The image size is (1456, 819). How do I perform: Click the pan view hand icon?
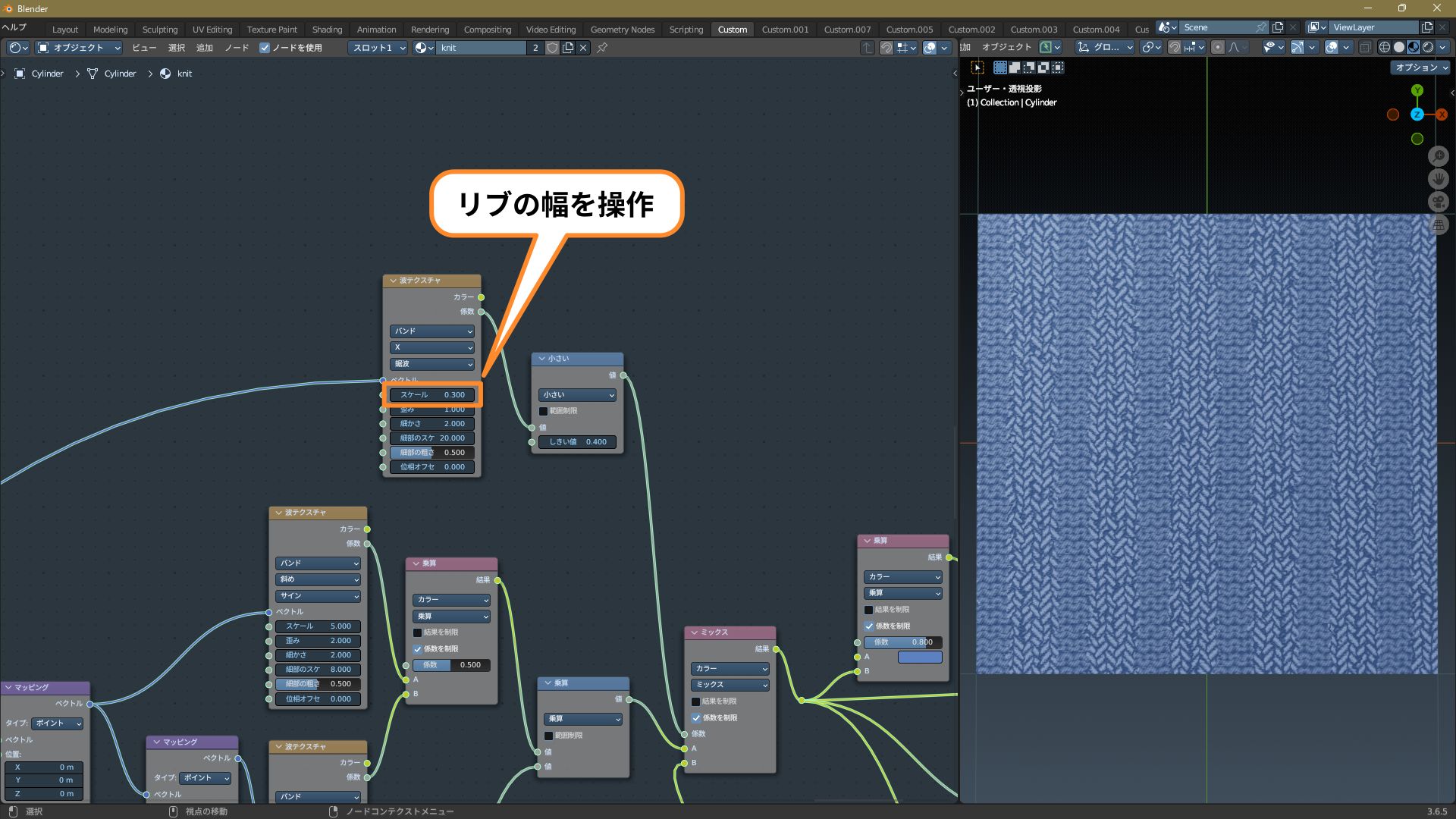point(1439,179)
